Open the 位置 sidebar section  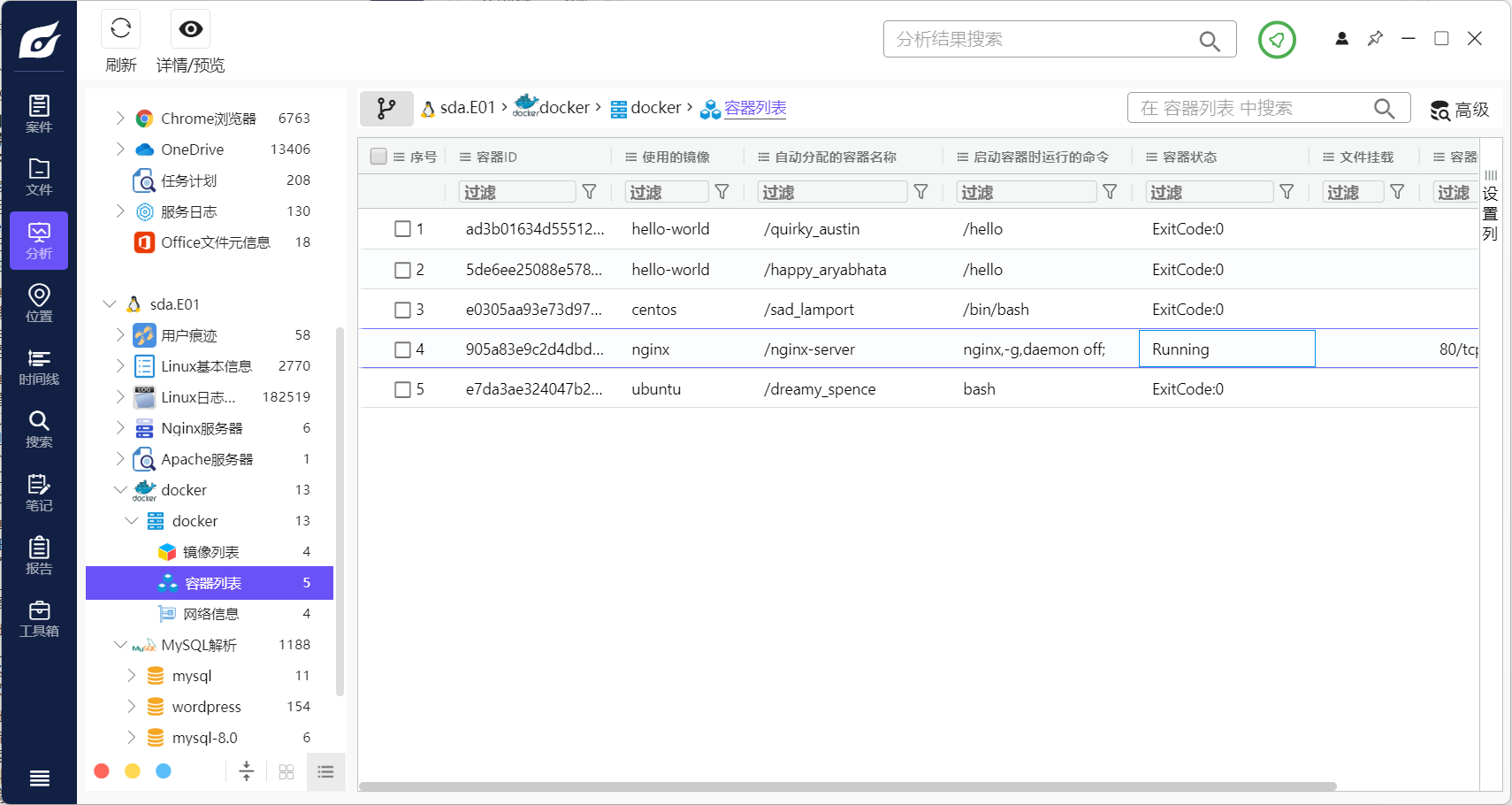39,303
